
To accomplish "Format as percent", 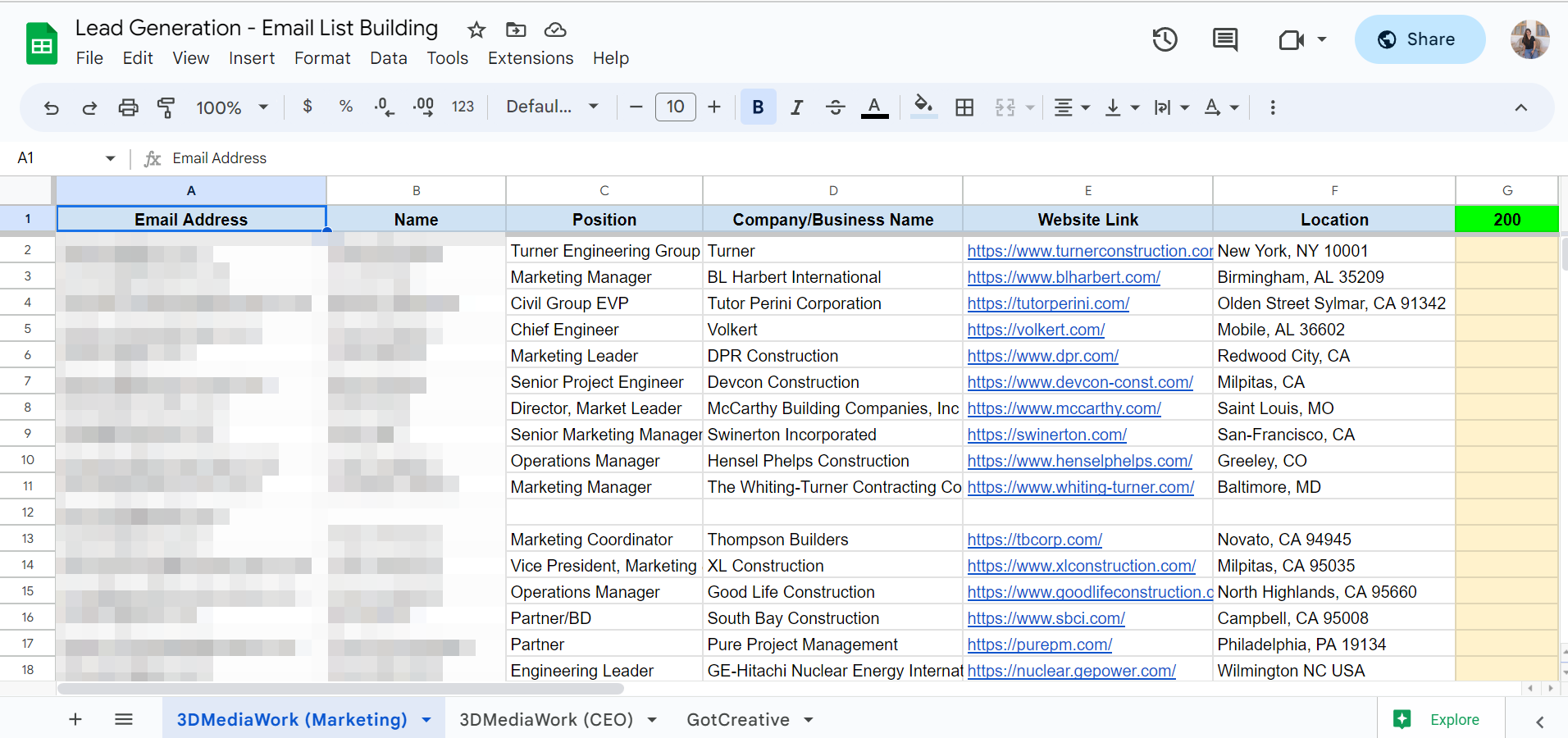I will tap(346, 107).
